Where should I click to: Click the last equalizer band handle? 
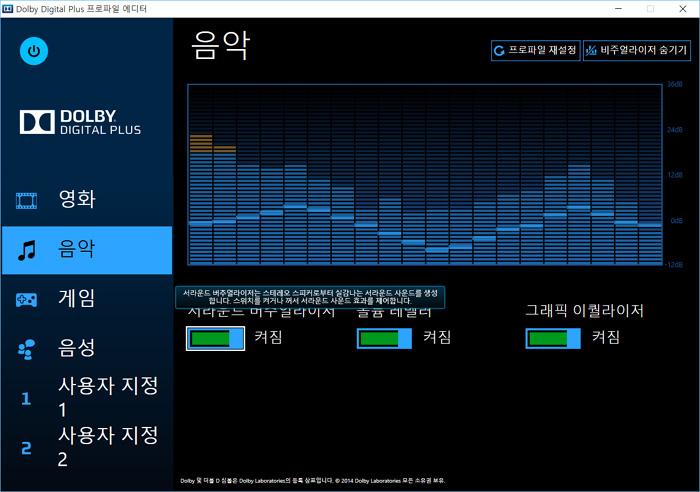tap(650, 225)
